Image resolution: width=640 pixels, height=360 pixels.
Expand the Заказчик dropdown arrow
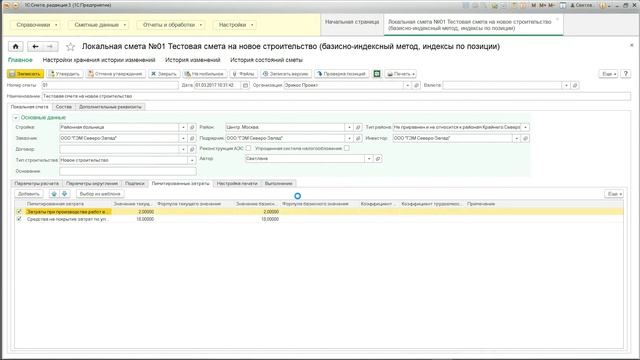(183, 138)
